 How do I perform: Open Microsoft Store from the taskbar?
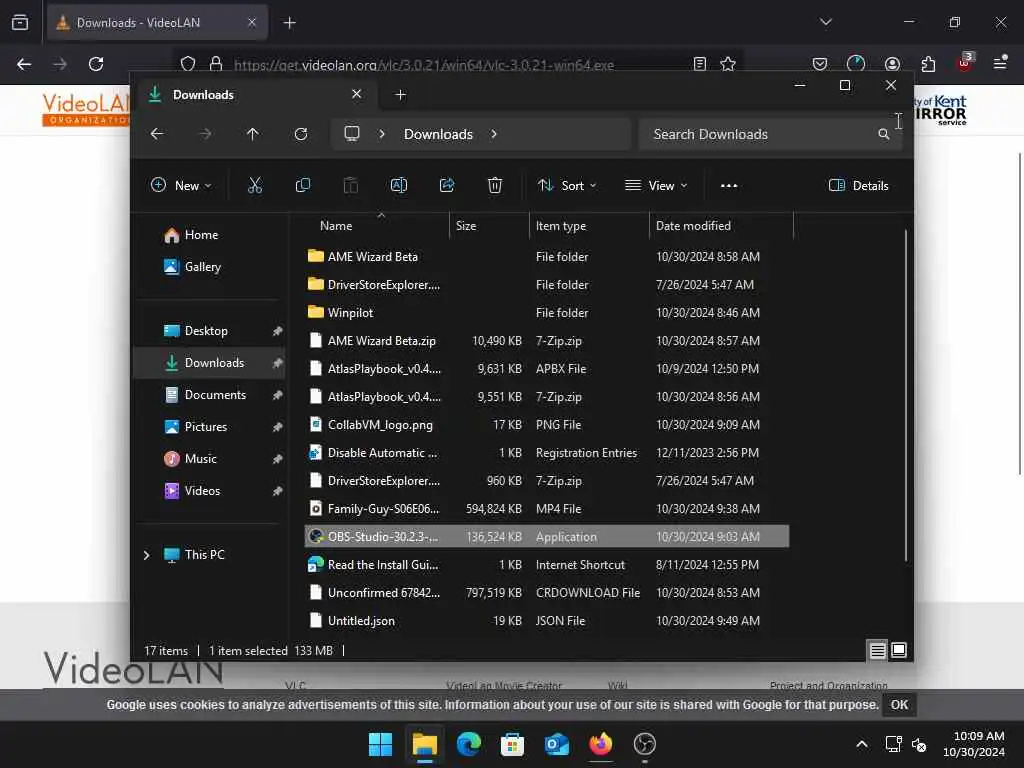coord(512,744)
